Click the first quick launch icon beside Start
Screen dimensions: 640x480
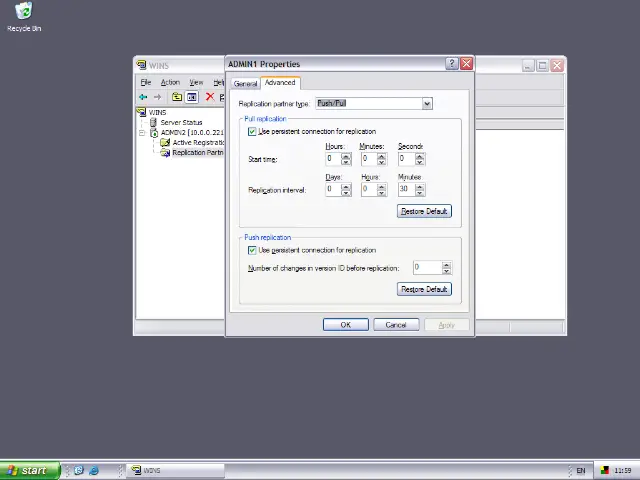click(79, 470)
